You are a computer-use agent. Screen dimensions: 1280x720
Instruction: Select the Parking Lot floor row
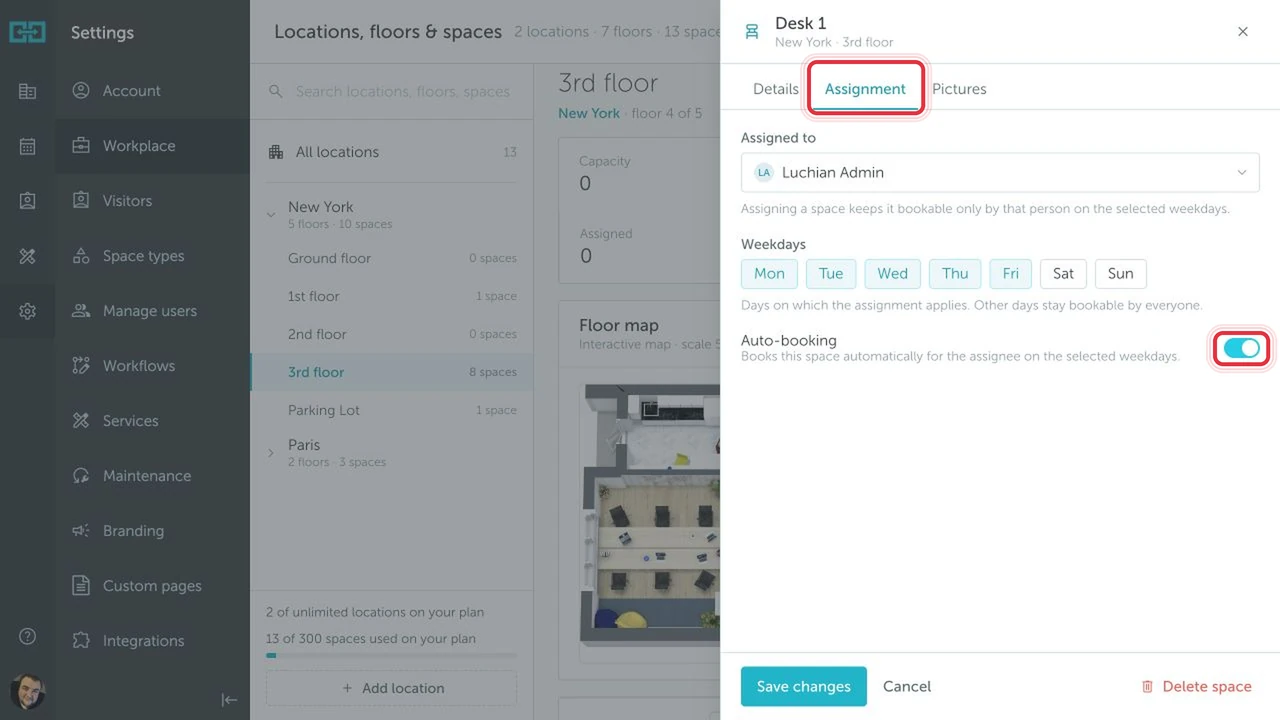click(392, 410)
